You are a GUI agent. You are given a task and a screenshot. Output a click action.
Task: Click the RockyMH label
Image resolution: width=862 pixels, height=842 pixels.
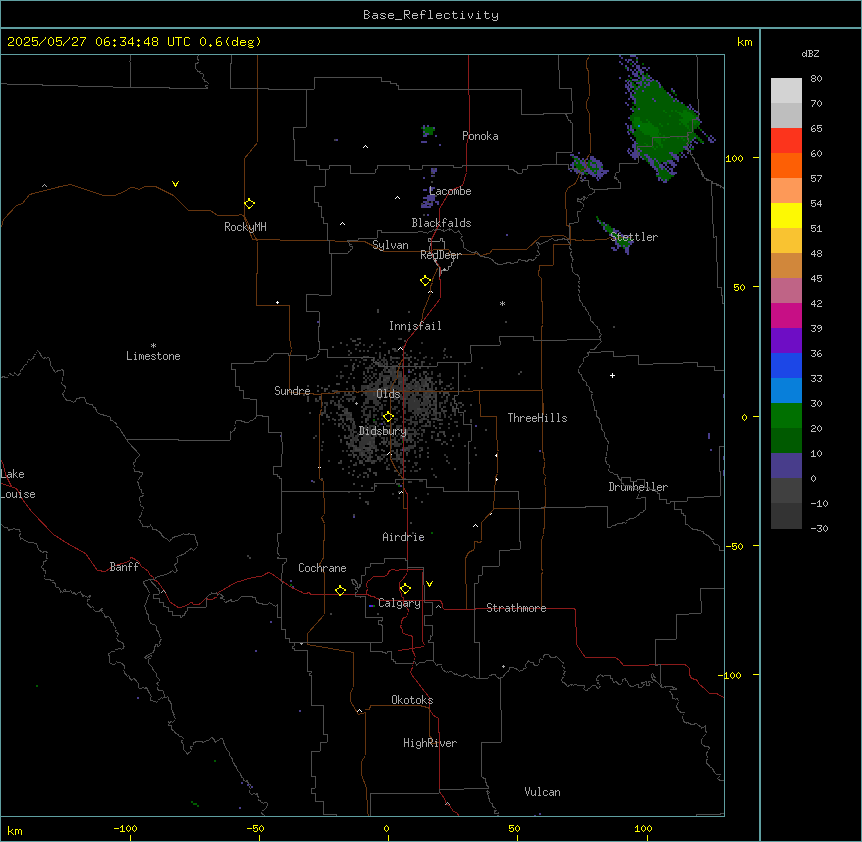[245, 227]
